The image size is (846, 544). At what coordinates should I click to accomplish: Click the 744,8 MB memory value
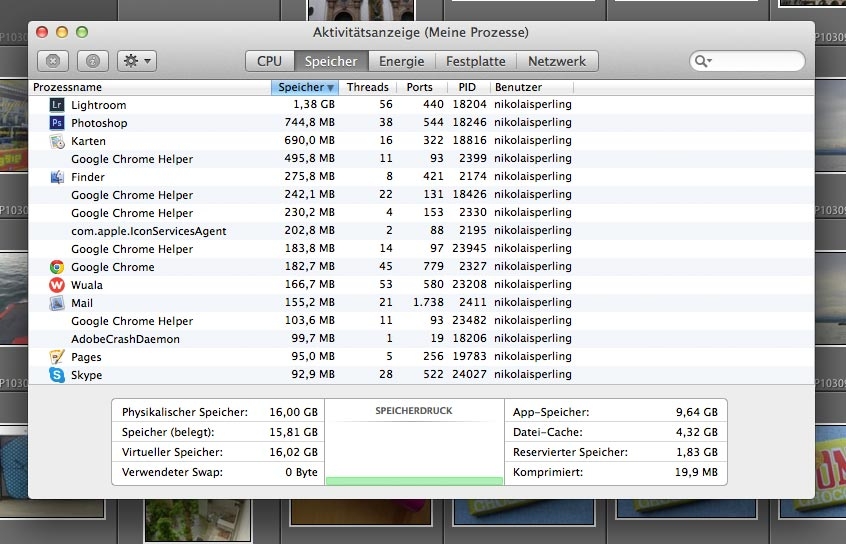click(310, 122)
